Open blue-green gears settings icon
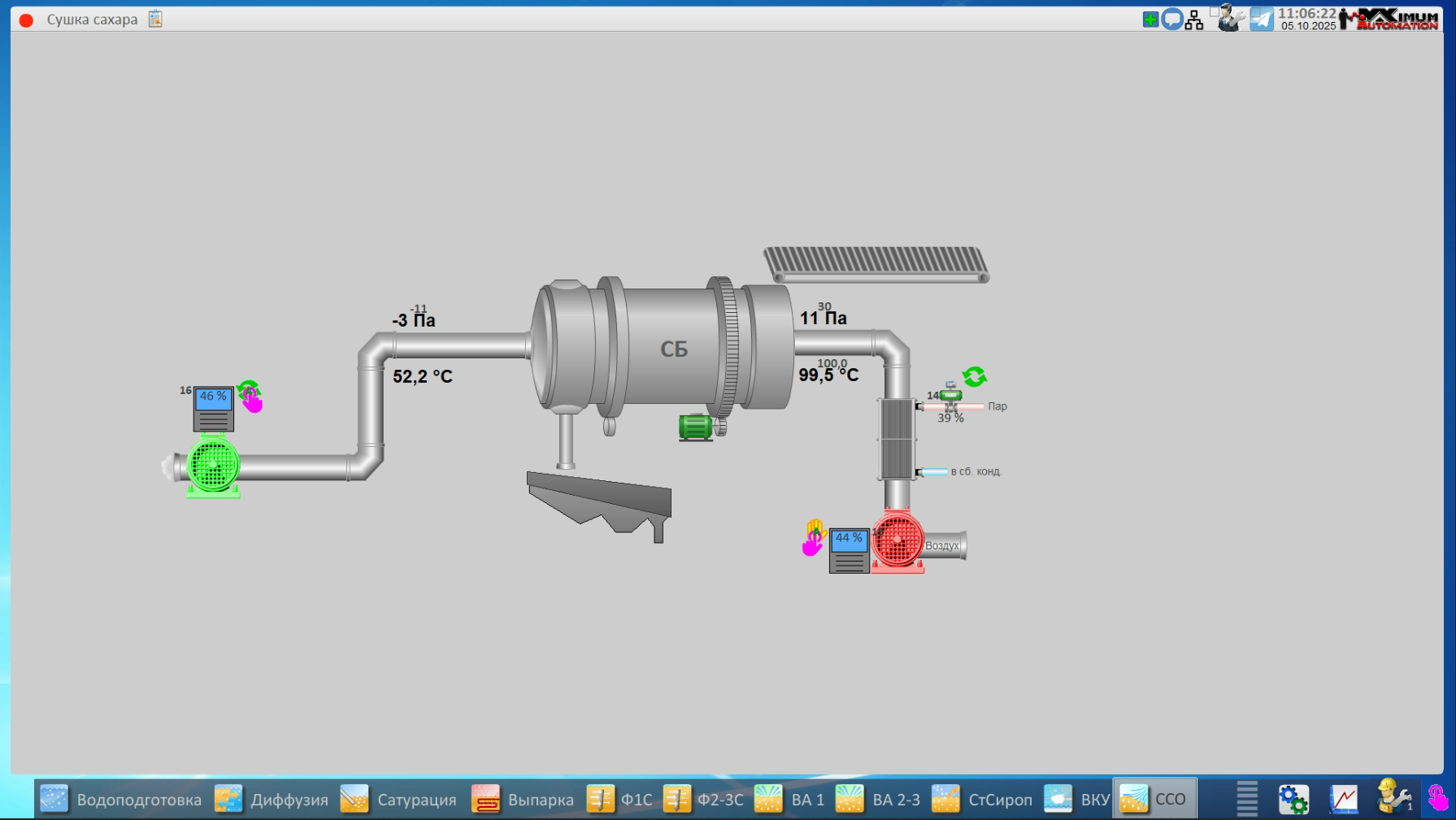This screenshot has width=1456, height=820. pyautogui.click(x=1293, y=799)
